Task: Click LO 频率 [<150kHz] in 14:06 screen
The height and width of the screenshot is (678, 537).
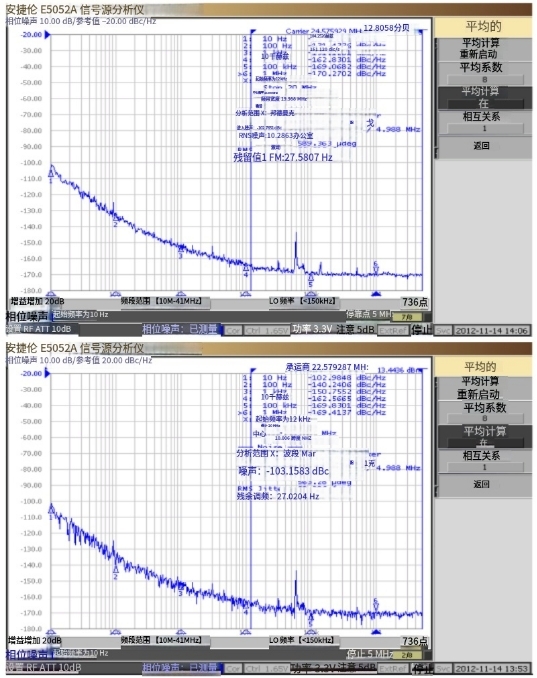Action: coord(302,301)
